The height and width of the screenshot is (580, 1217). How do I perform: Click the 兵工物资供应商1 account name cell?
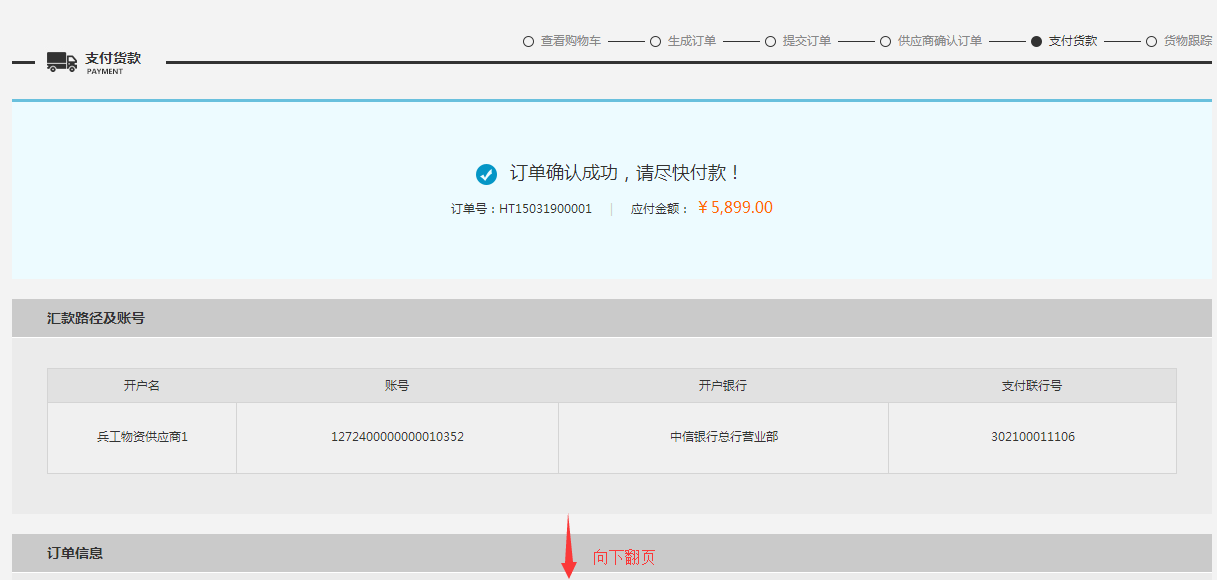point(142,437)
